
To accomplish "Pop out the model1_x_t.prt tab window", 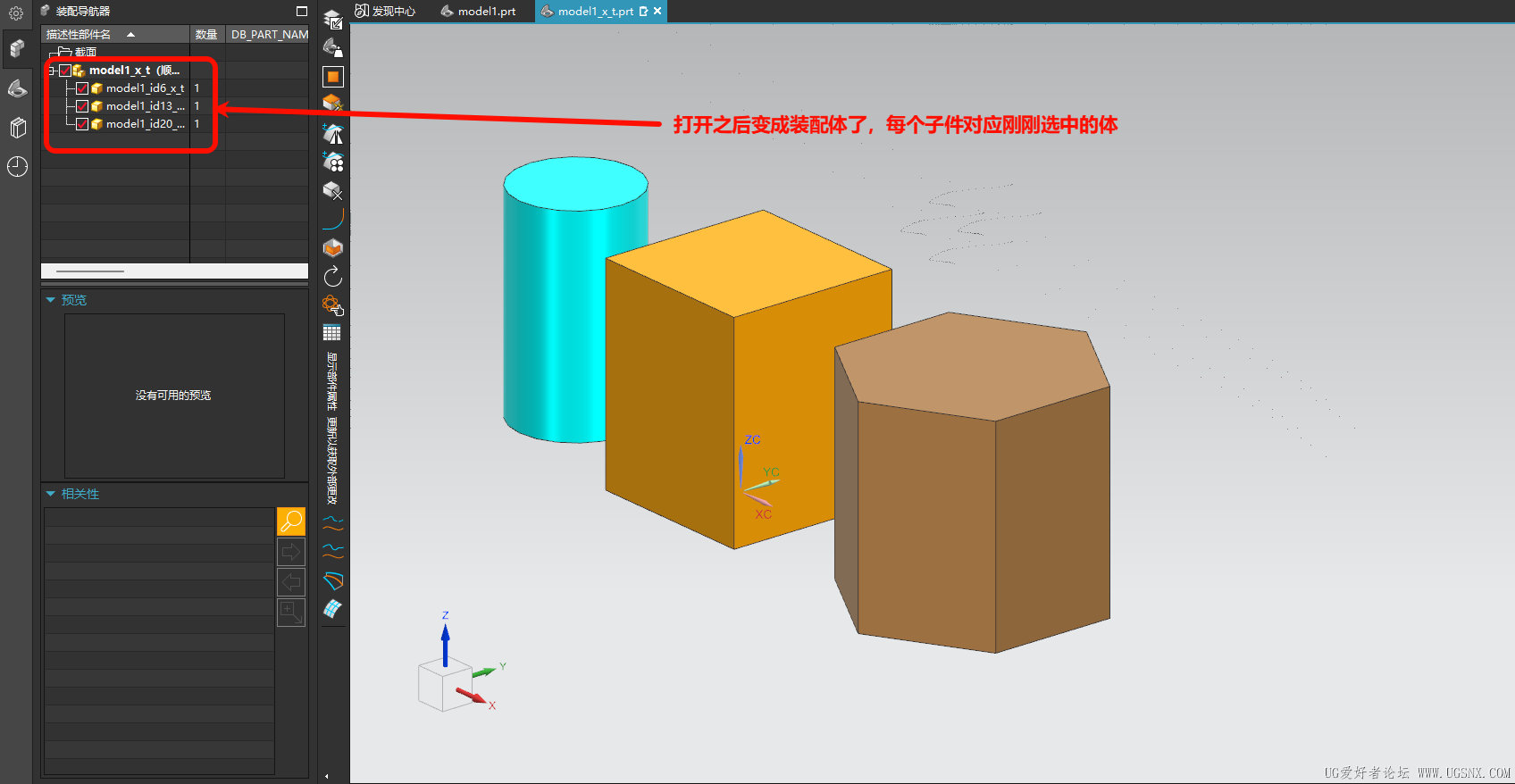I will coord(643,12).
